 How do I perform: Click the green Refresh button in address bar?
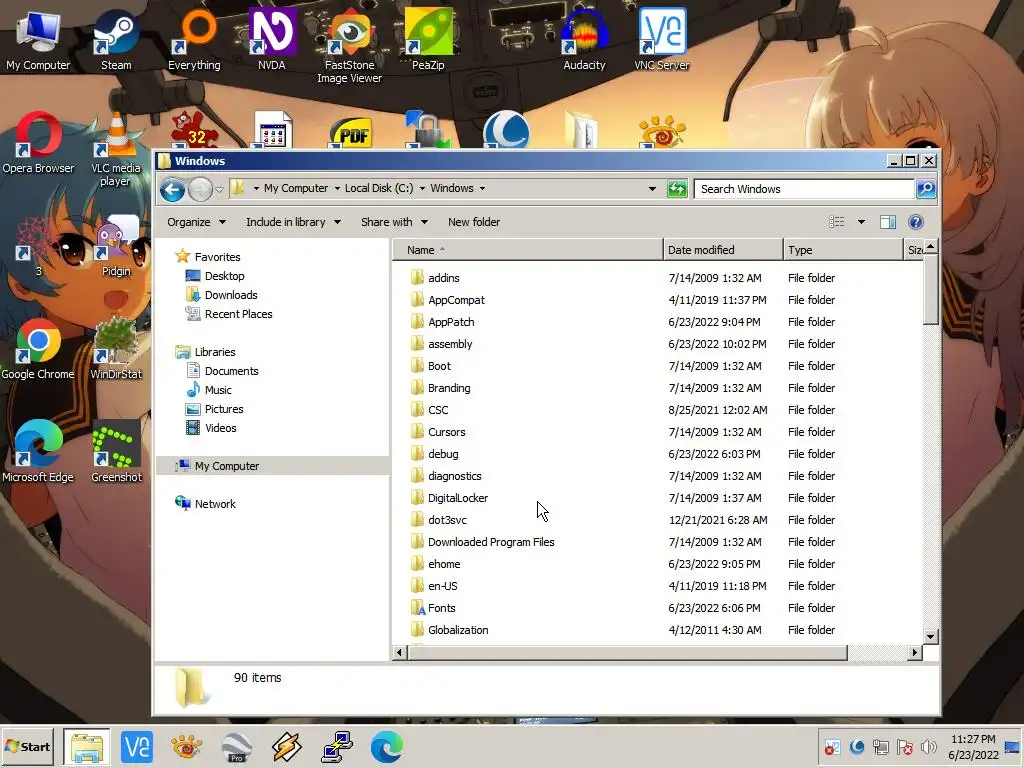pos(677,189)
